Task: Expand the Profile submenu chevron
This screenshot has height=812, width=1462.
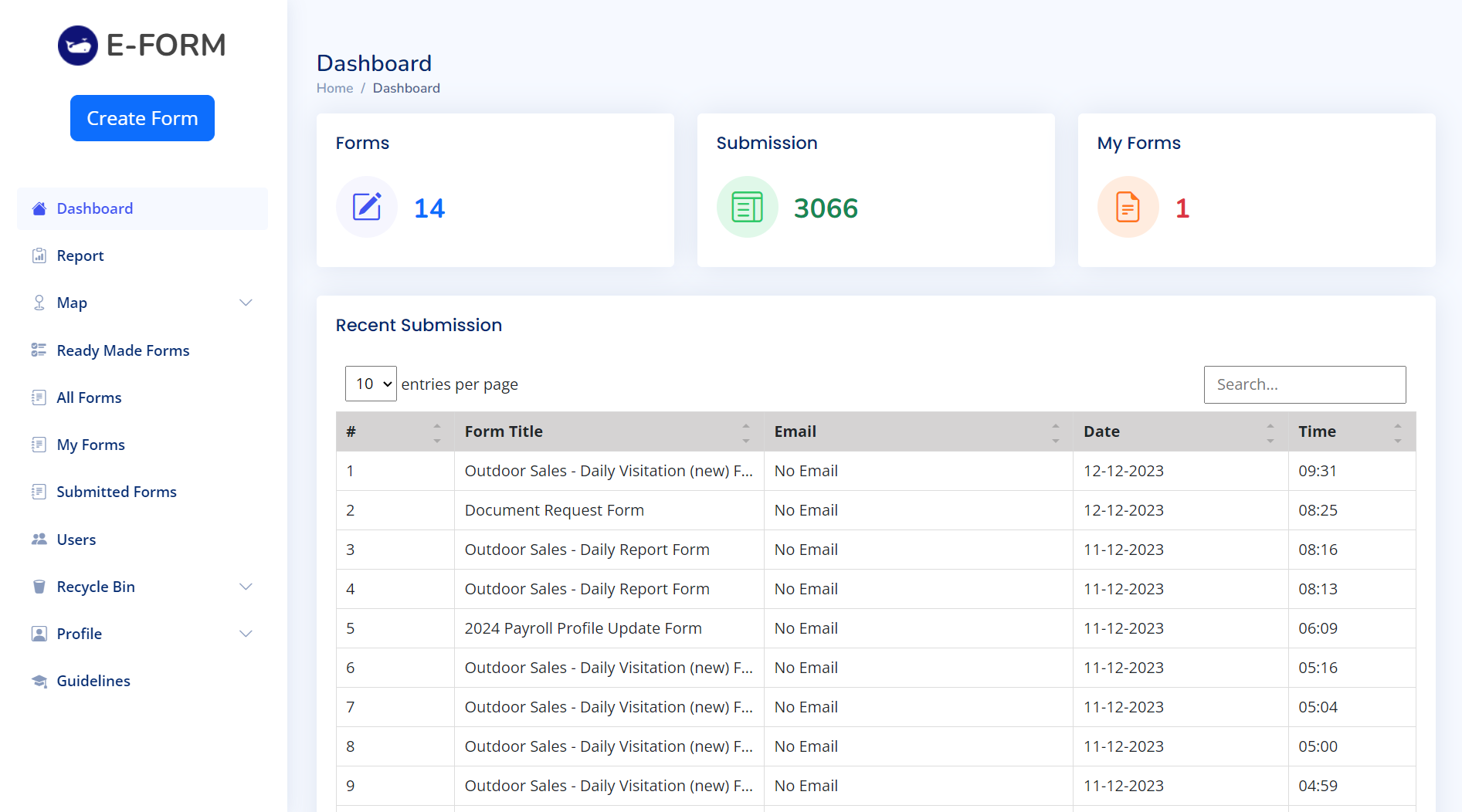Action: tap(246, 634)
